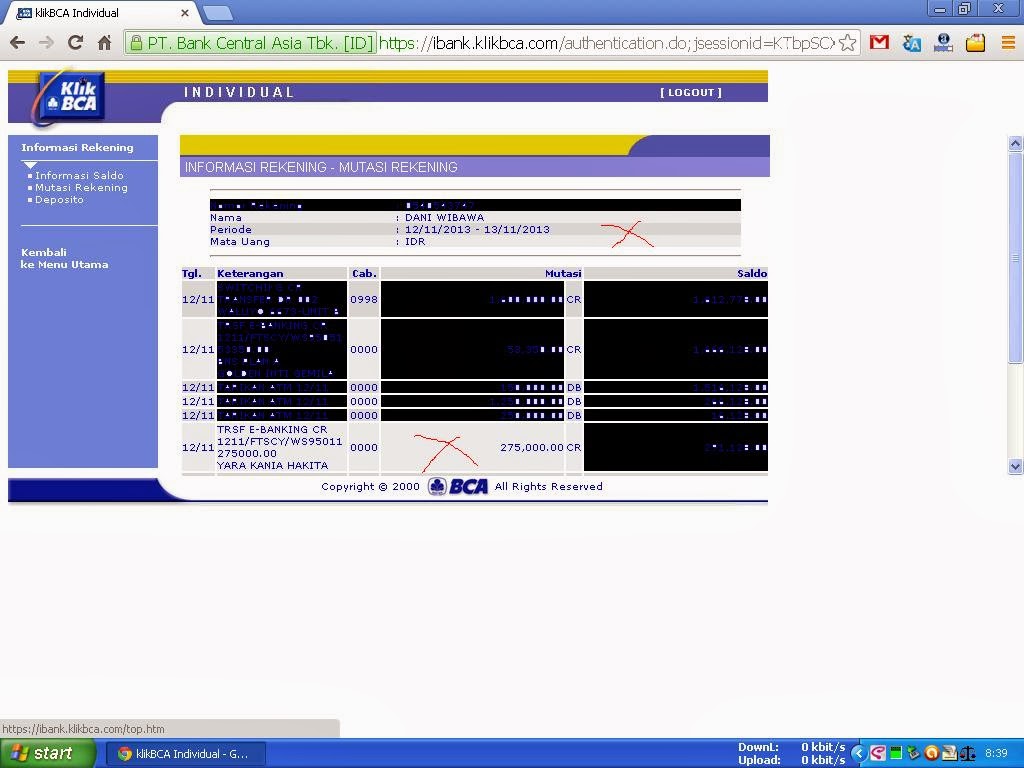Click the balance scales tray icon
The image size is (1024, 768).
pyautogui.click(x=968, y=754)
